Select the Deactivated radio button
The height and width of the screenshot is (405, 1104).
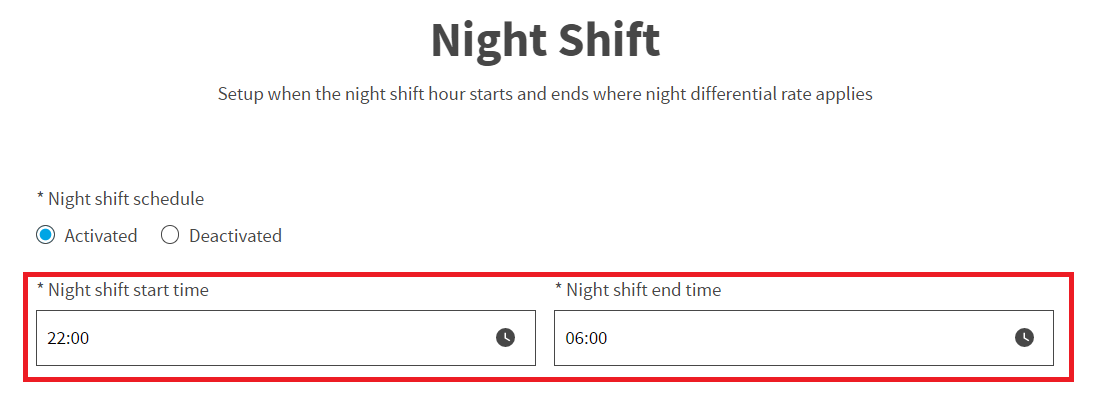170,235
